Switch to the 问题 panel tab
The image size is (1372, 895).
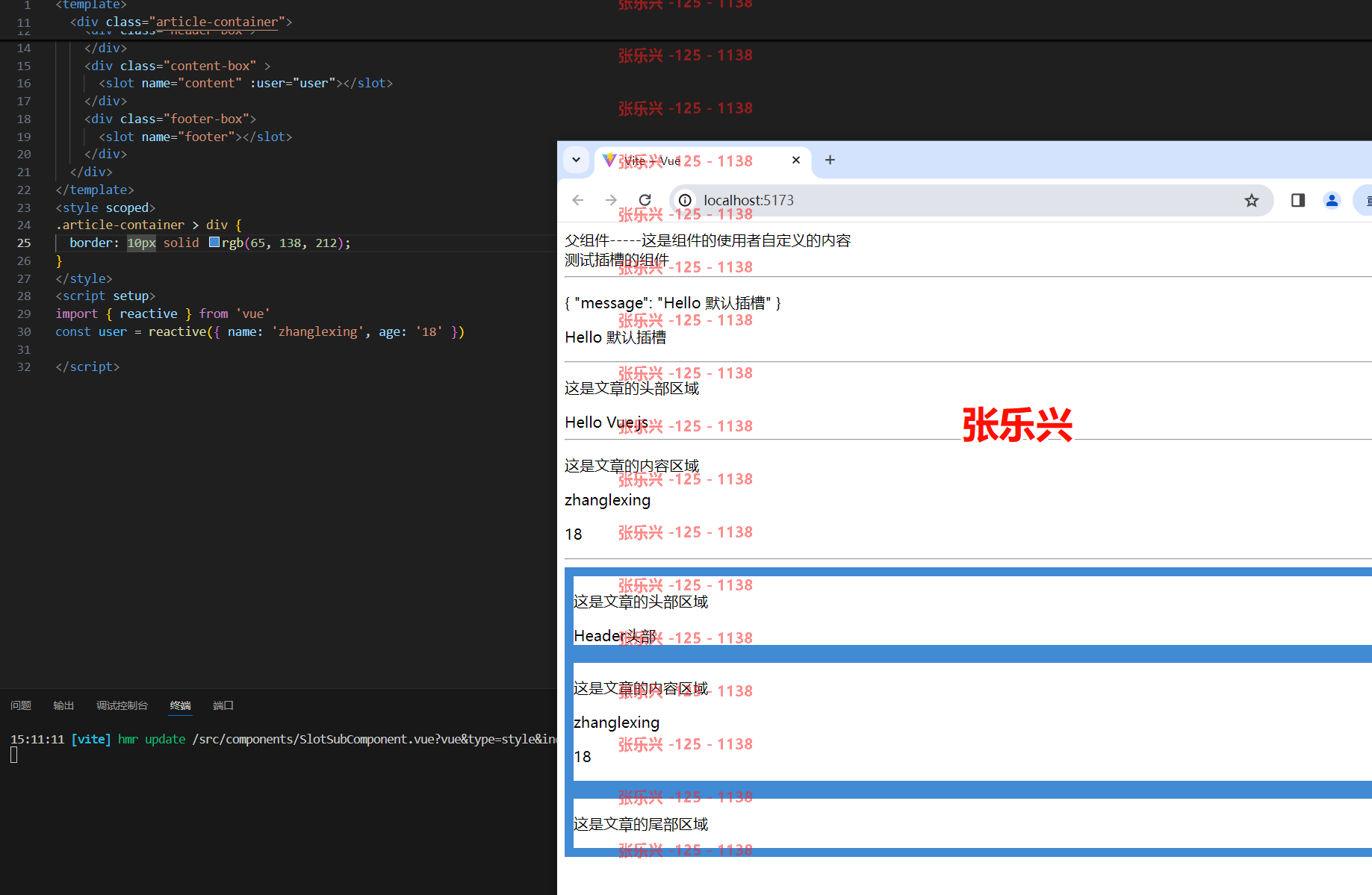pyautogui.click(x=21, y=705)
